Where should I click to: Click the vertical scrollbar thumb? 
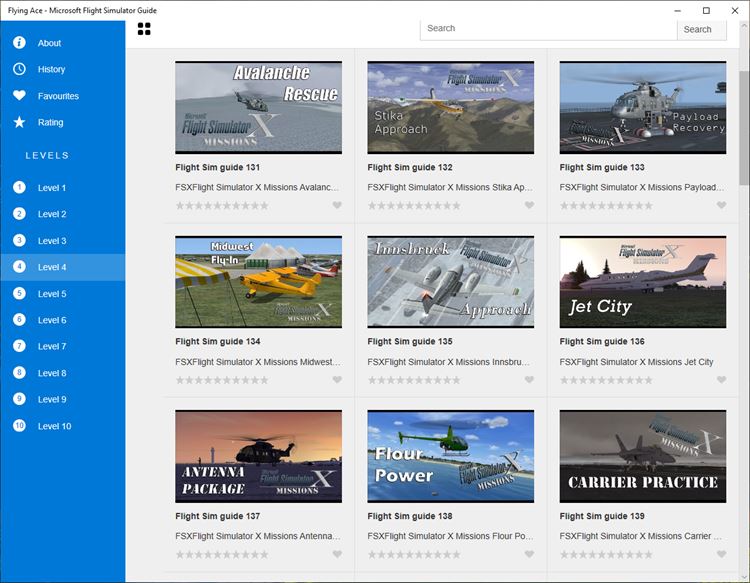(744, 128)
